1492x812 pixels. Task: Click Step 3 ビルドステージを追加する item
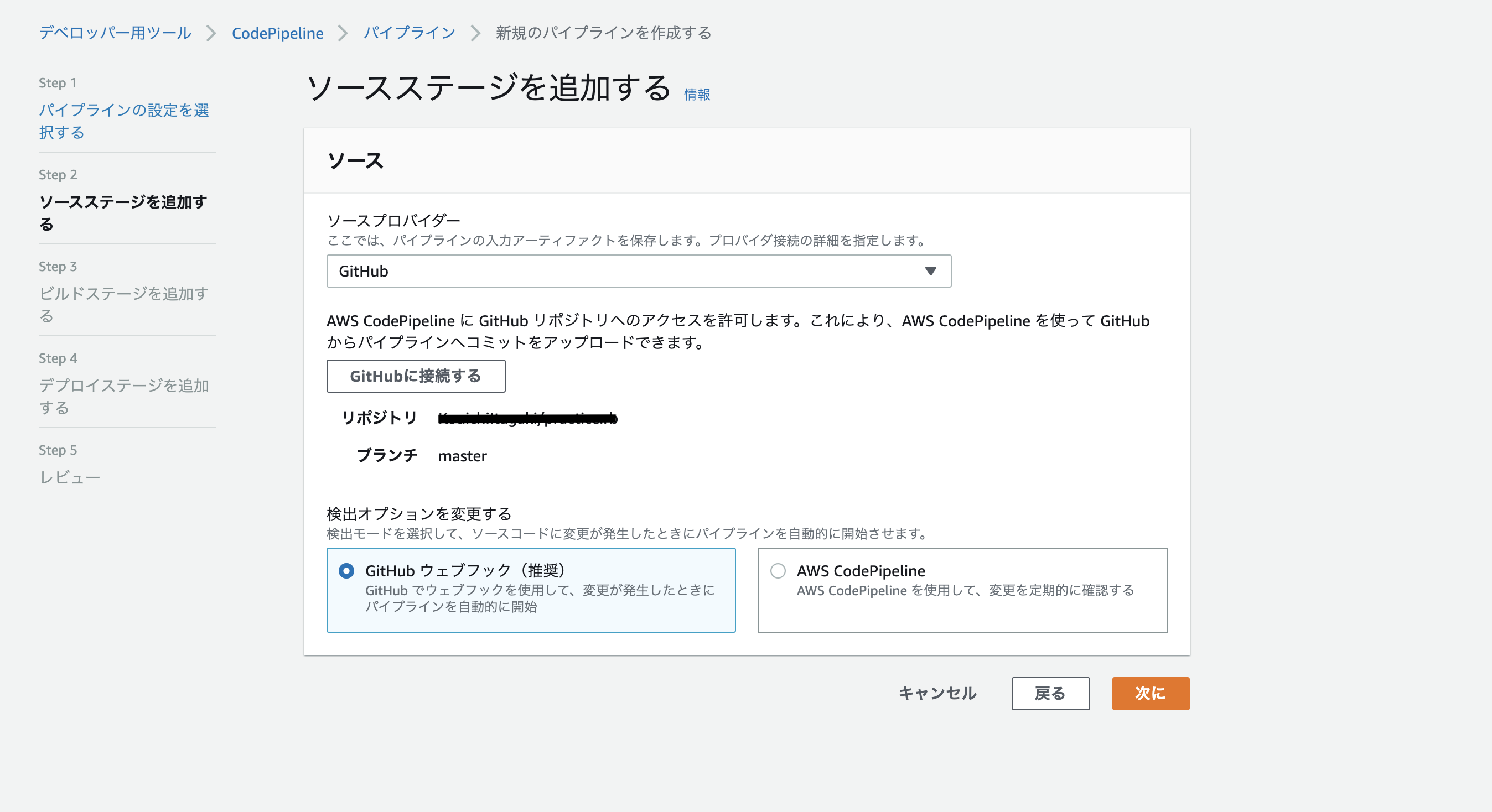tap(123, 304)
